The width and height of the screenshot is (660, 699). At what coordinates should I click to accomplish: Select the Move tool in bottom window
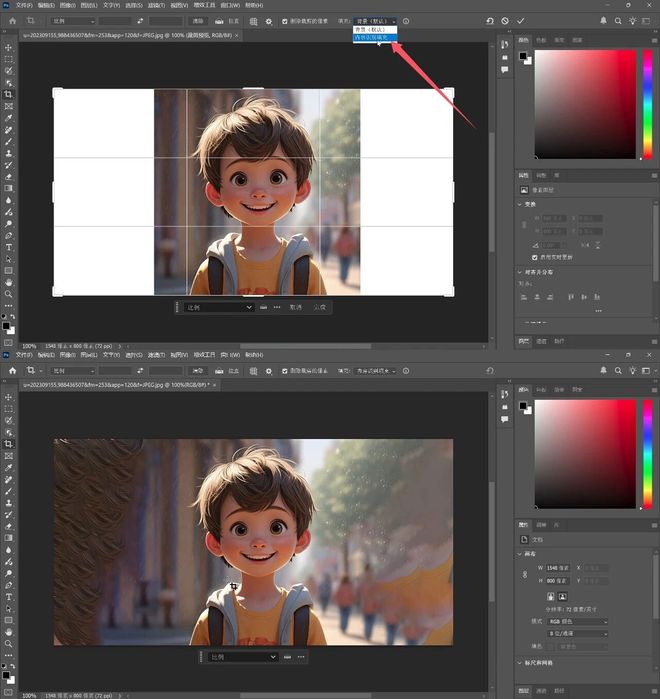[x=8, y=397]
